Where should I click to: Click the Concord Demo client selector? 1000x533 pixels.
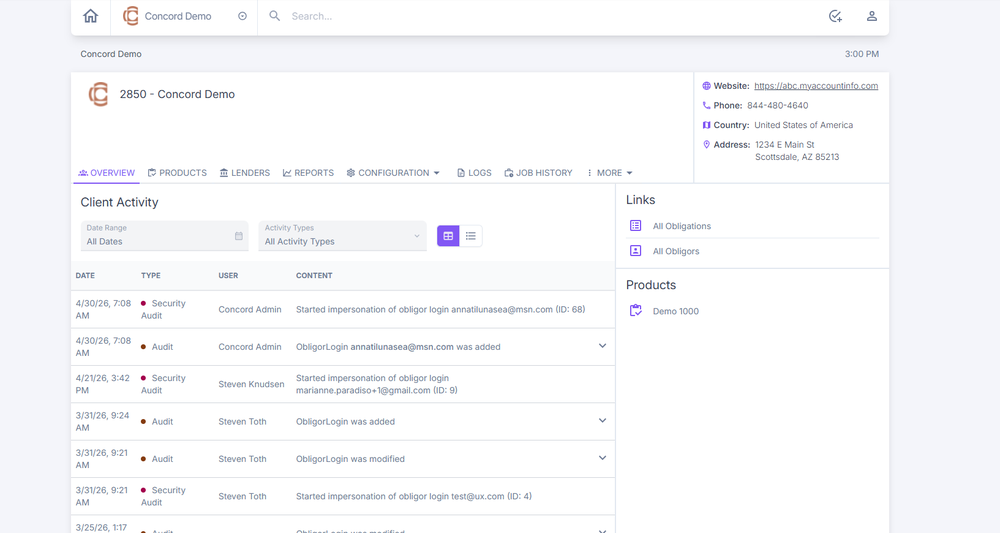[184, 17]
